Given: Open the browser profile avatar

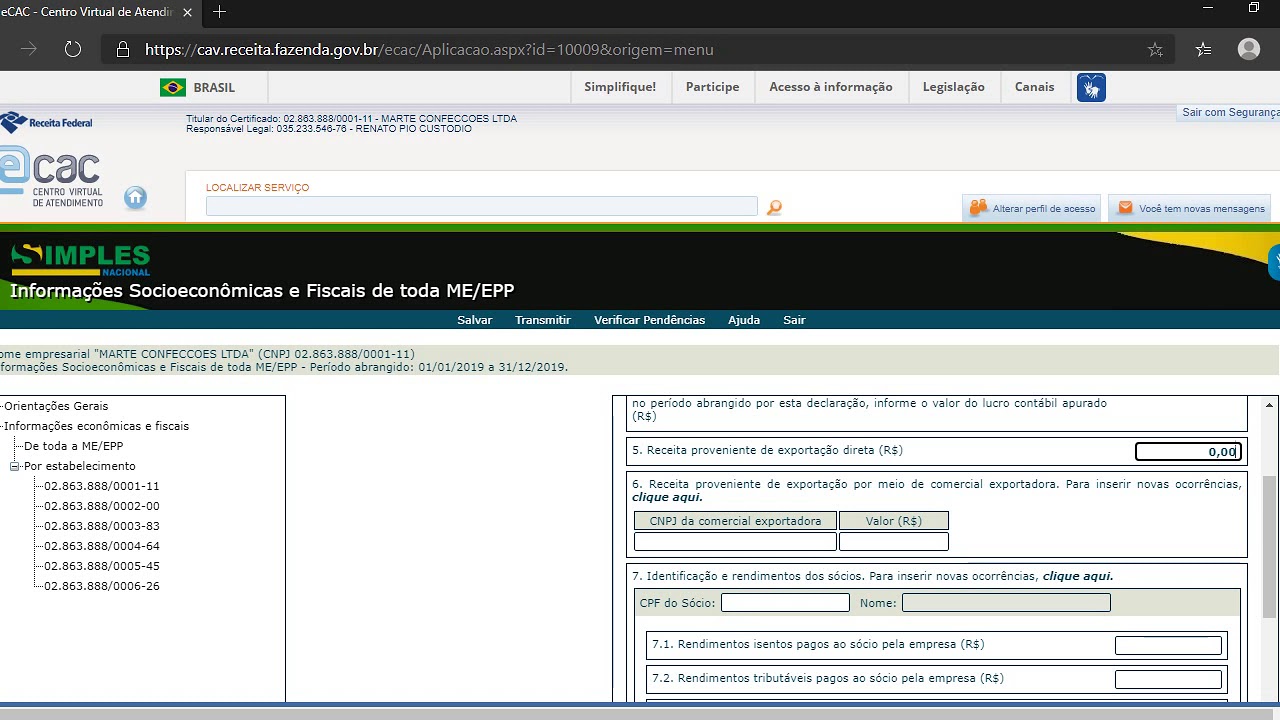Looking at the screenshot, I should click(1248, 49).
